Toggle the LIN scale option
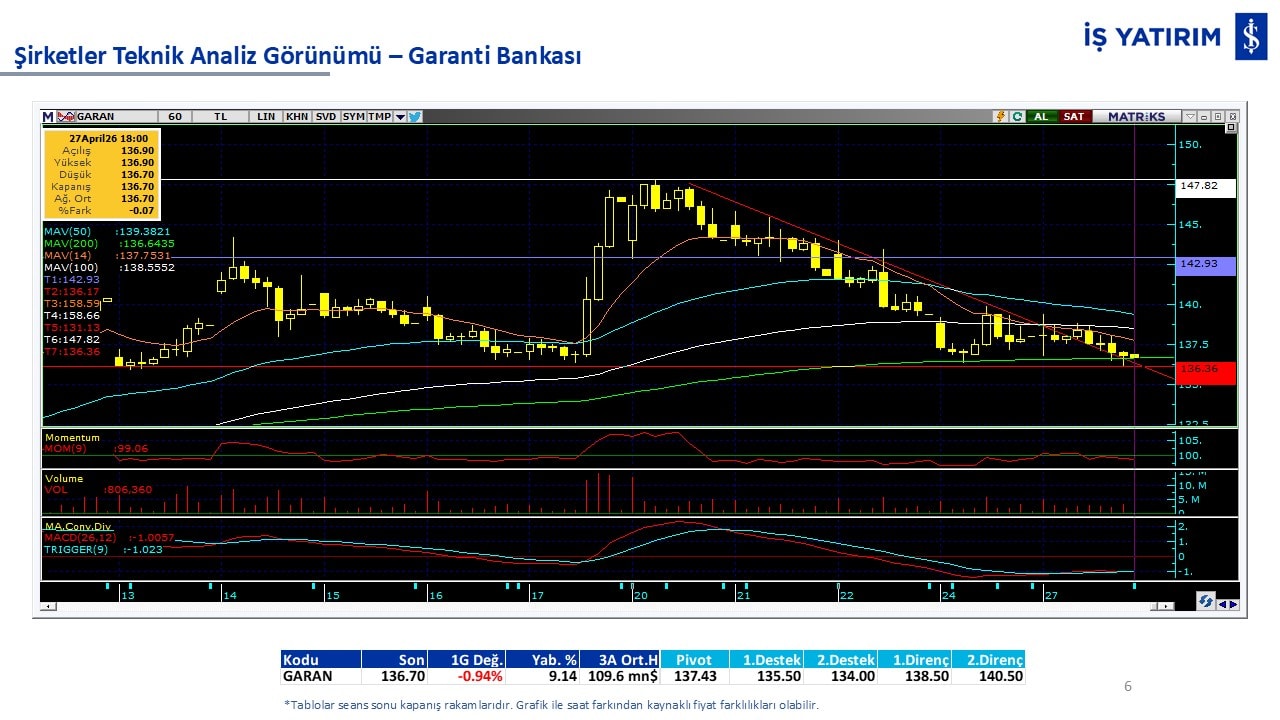The height and width of the screenshot is (720, 1280). [265, 116]
